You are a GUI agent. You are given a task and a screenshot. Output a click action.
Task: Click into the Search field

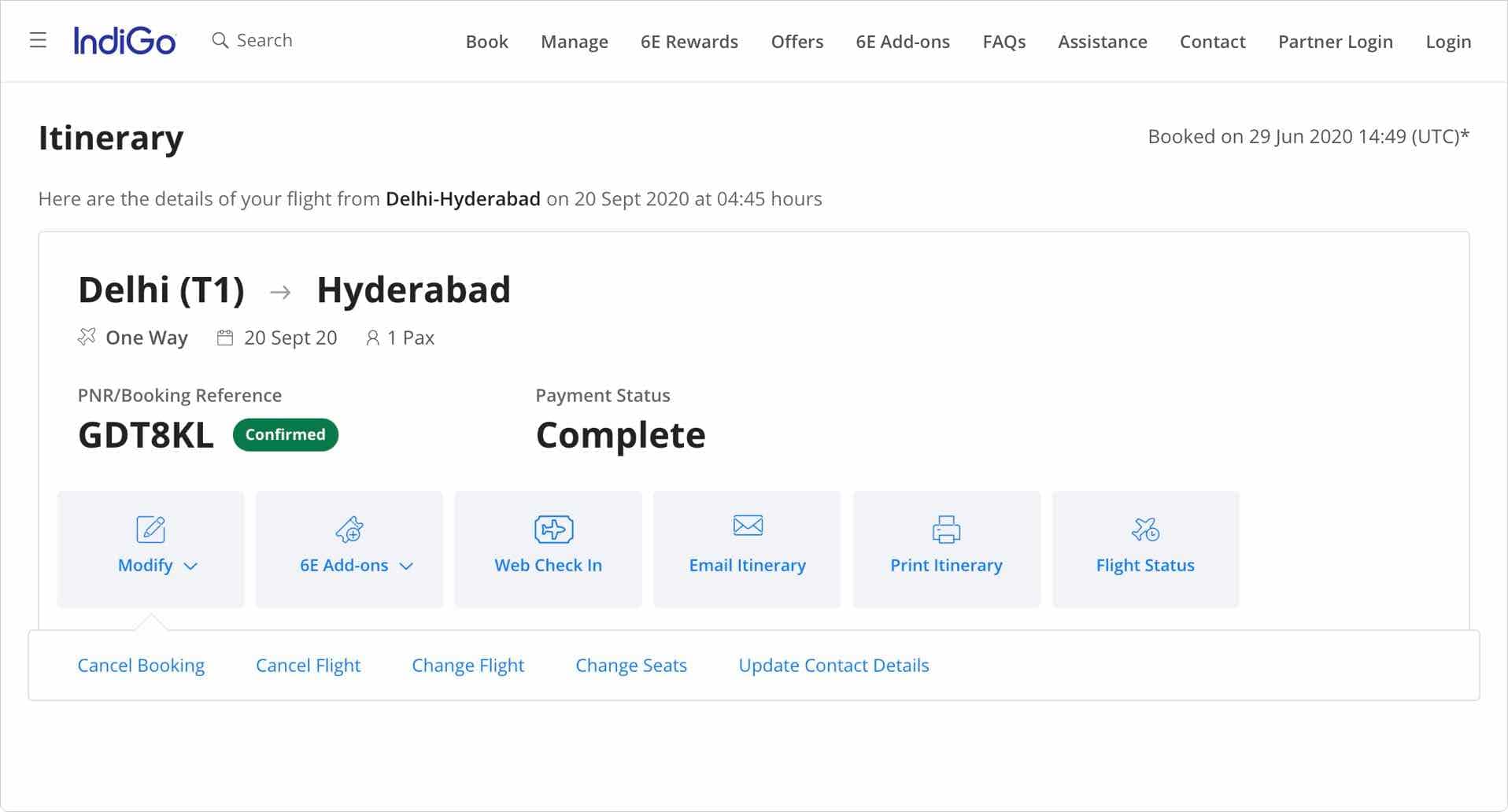tap(264, 40)
